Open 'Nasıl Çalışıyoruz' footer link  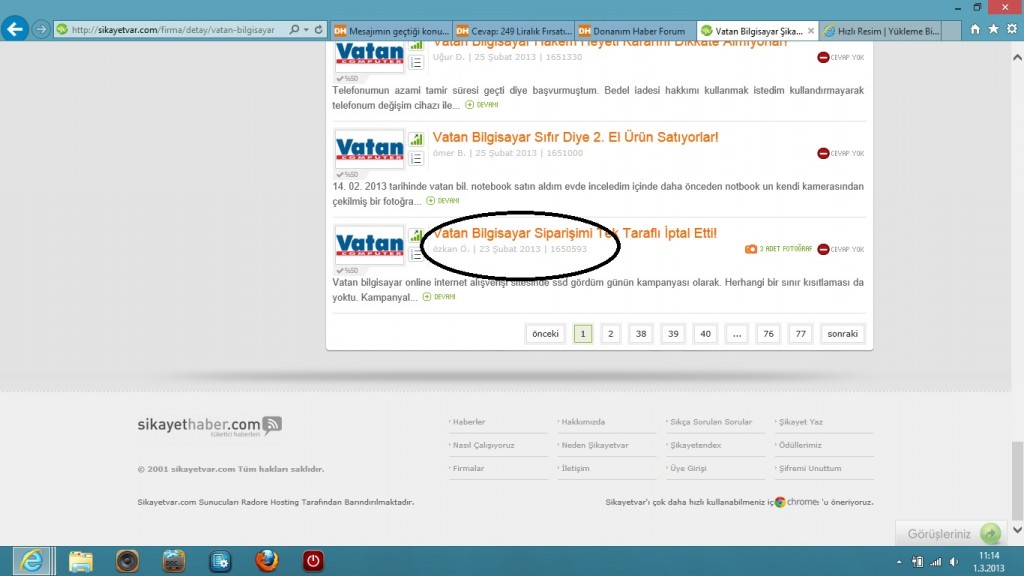[483, 445]
